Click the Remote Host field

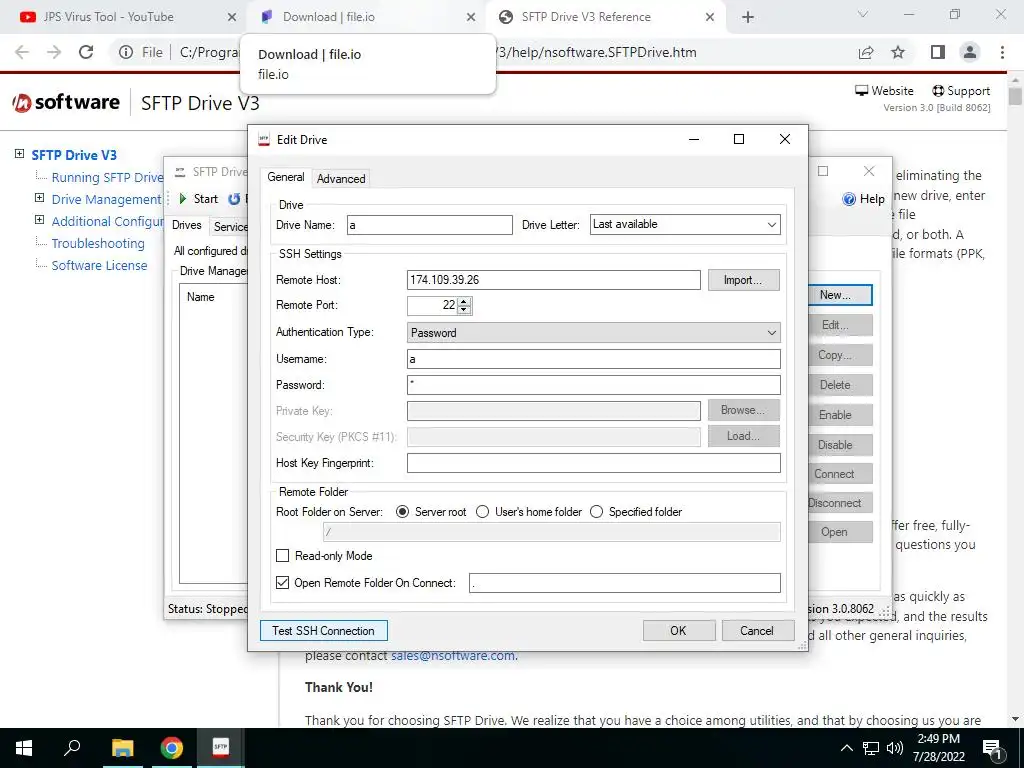553,280
